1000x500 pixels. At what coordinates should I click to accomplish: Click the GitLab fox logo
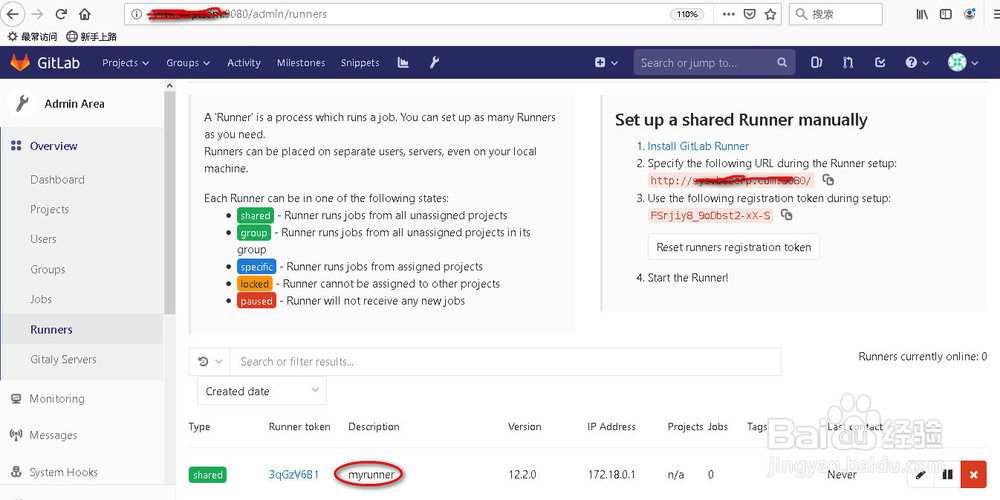[20, 62]
